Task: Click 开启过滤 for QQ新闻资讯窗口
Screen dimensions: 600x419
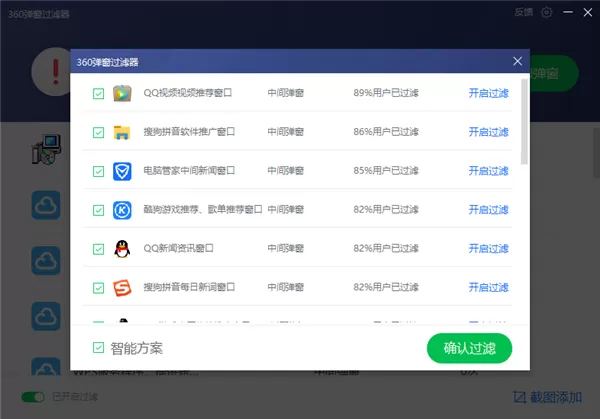Action: coord(489,249)
